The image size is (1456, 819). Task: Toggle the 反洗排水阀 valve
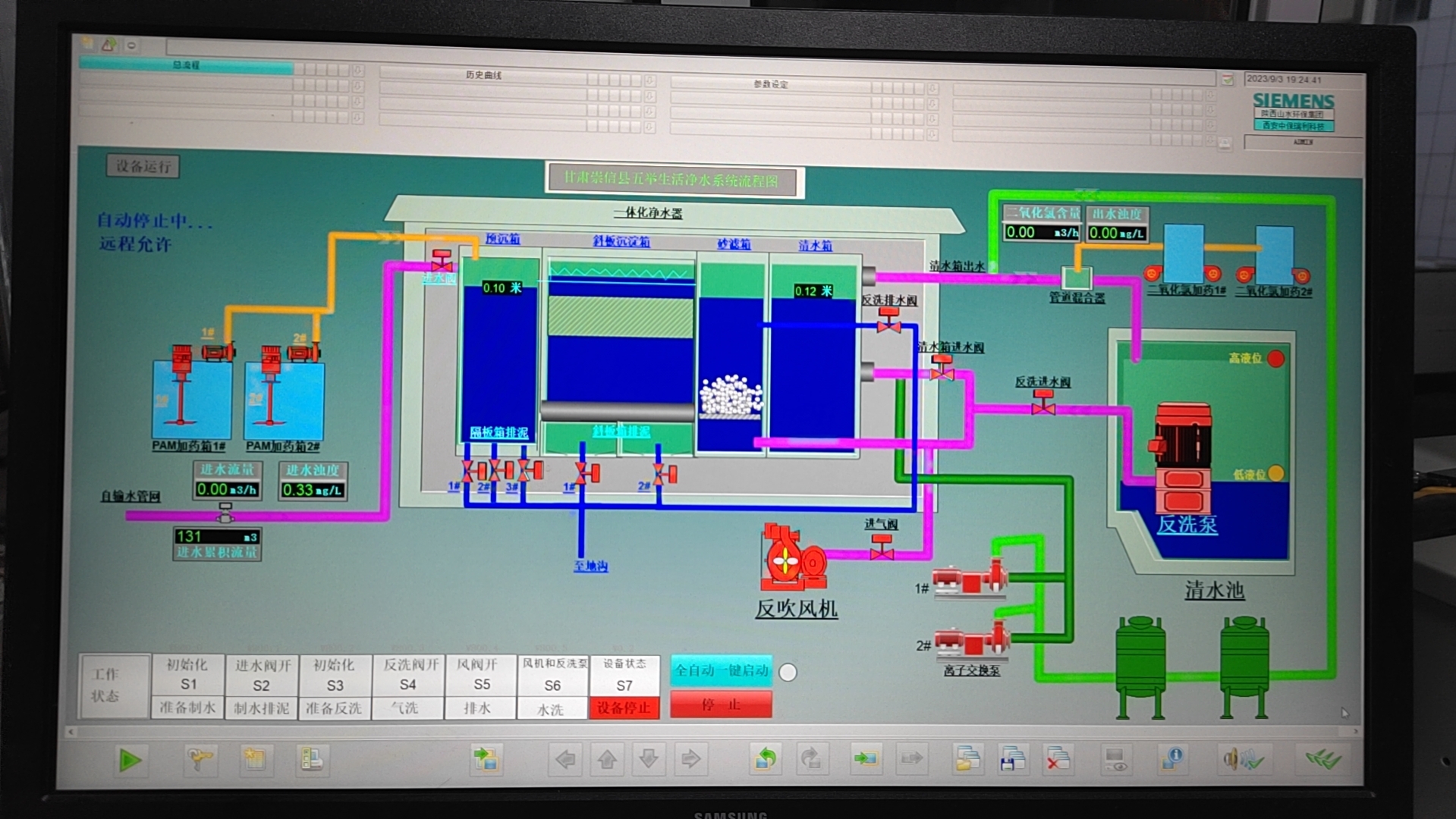point(888,322)
